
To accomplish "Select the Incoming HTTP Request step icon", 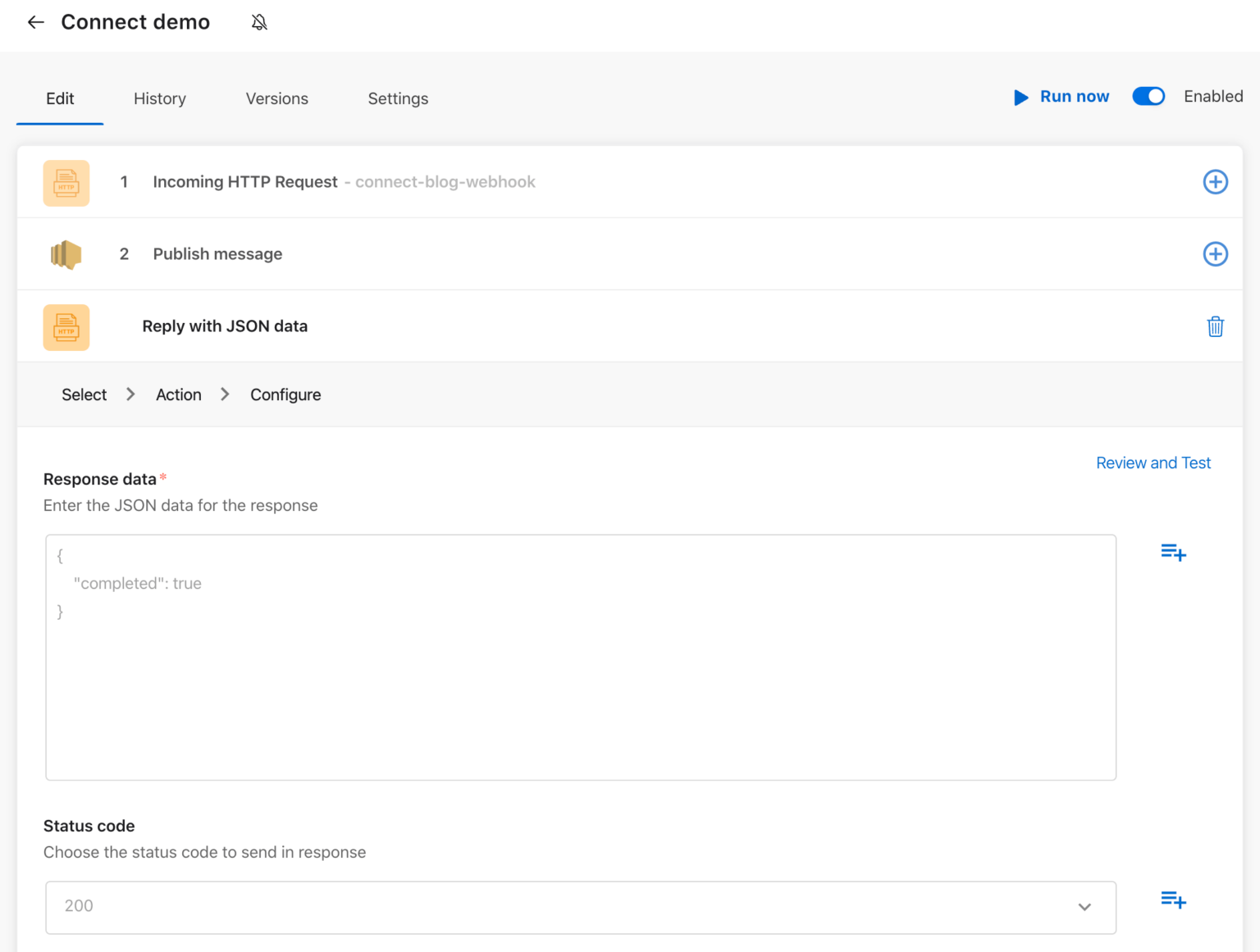I will pyautogui.click(x=66, y=182).
